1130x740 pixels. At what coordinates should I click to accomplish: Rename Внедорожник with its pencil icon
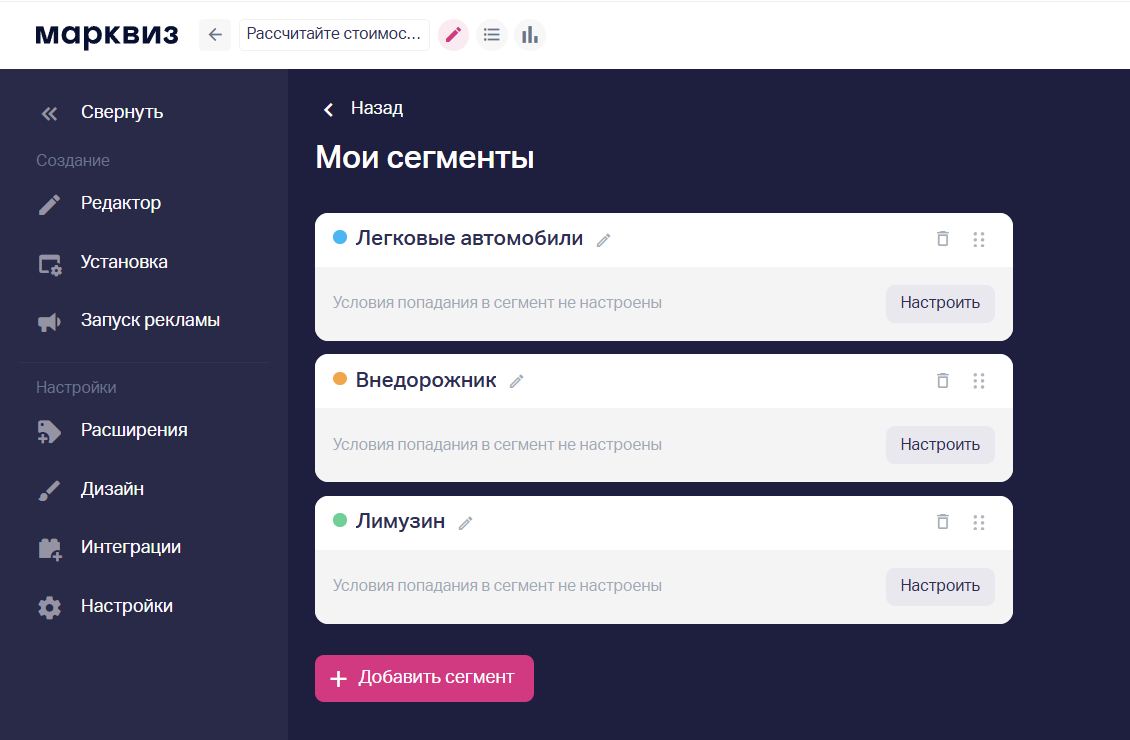[516, 382]
